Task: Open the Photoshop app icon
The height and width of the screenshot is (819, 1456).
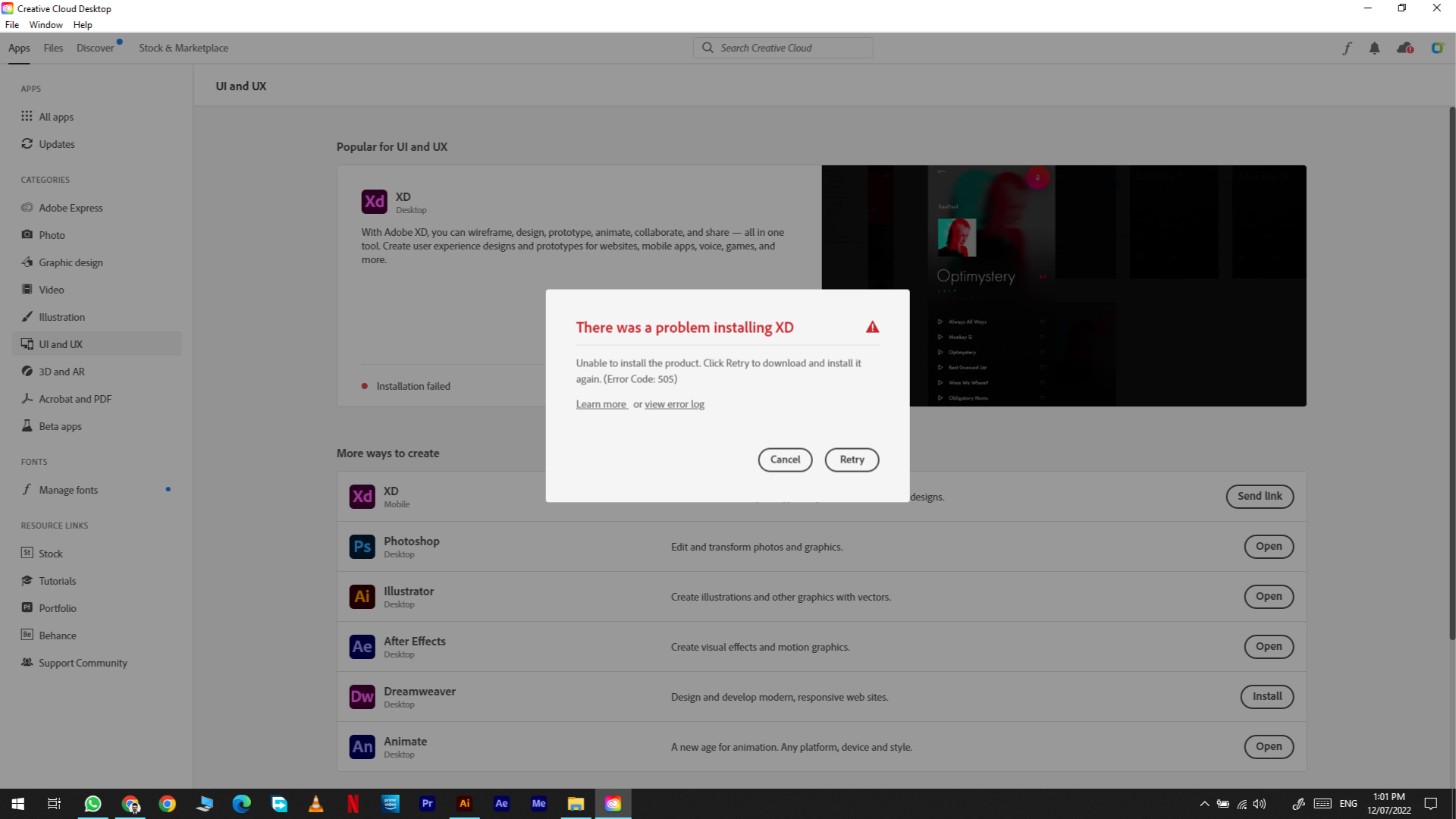Action: [362, 546]
